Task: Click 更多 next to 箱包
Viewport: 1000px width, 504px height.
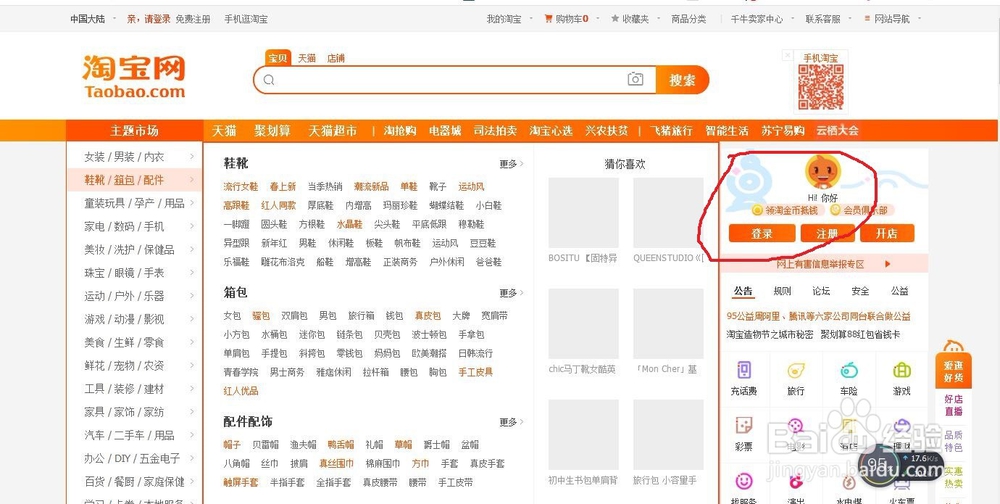Action: click(511, 293)
